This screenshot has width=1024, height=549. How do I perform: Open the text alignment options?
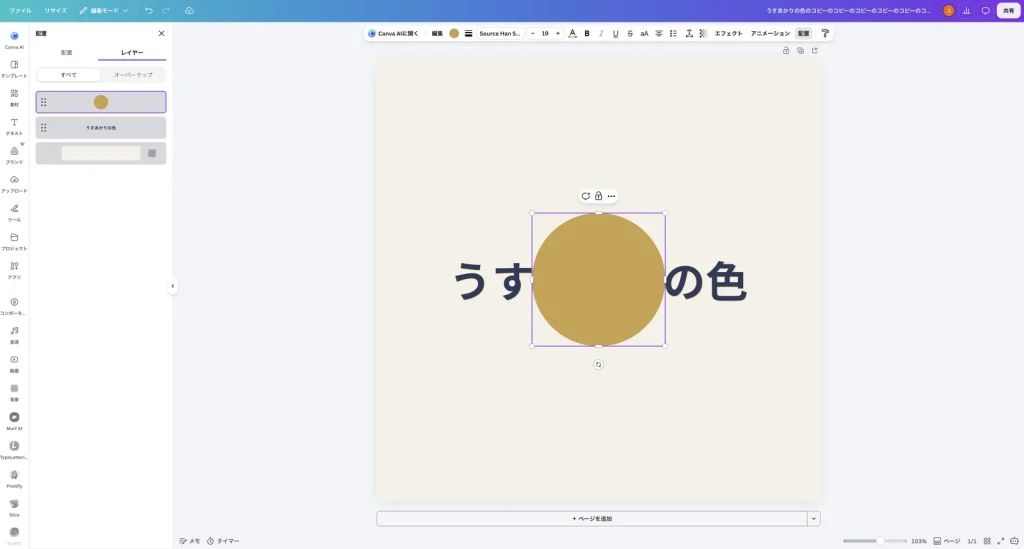[659, 33]
